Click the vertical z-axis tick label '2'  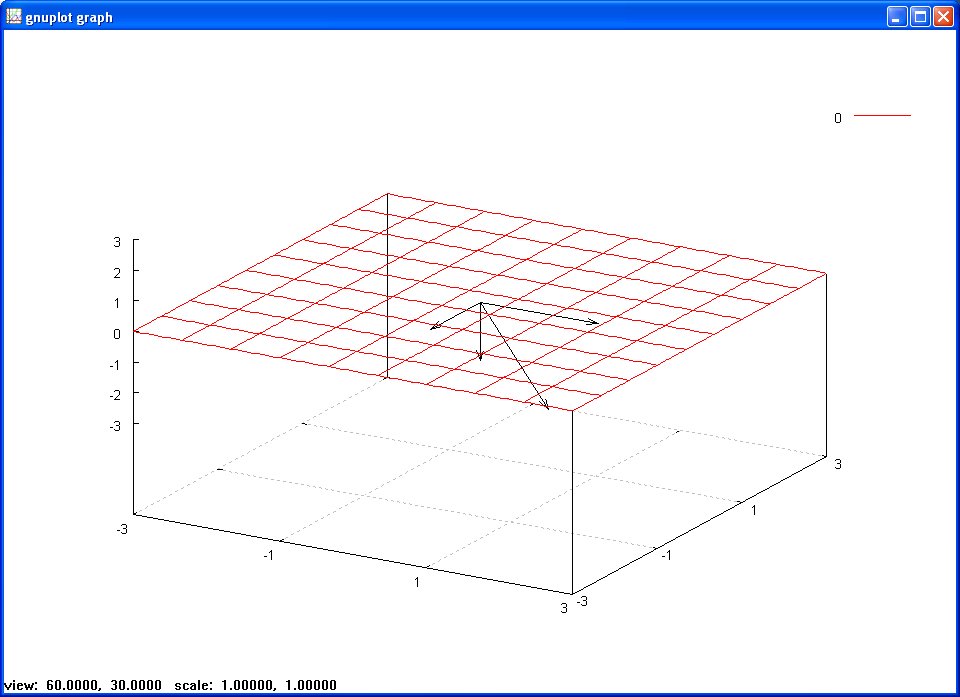point(117,273)
